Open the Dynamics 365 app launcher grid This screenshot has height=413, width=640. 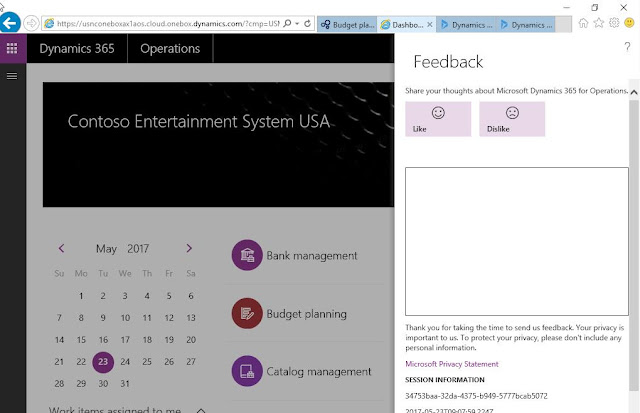[x=12, y=48]
